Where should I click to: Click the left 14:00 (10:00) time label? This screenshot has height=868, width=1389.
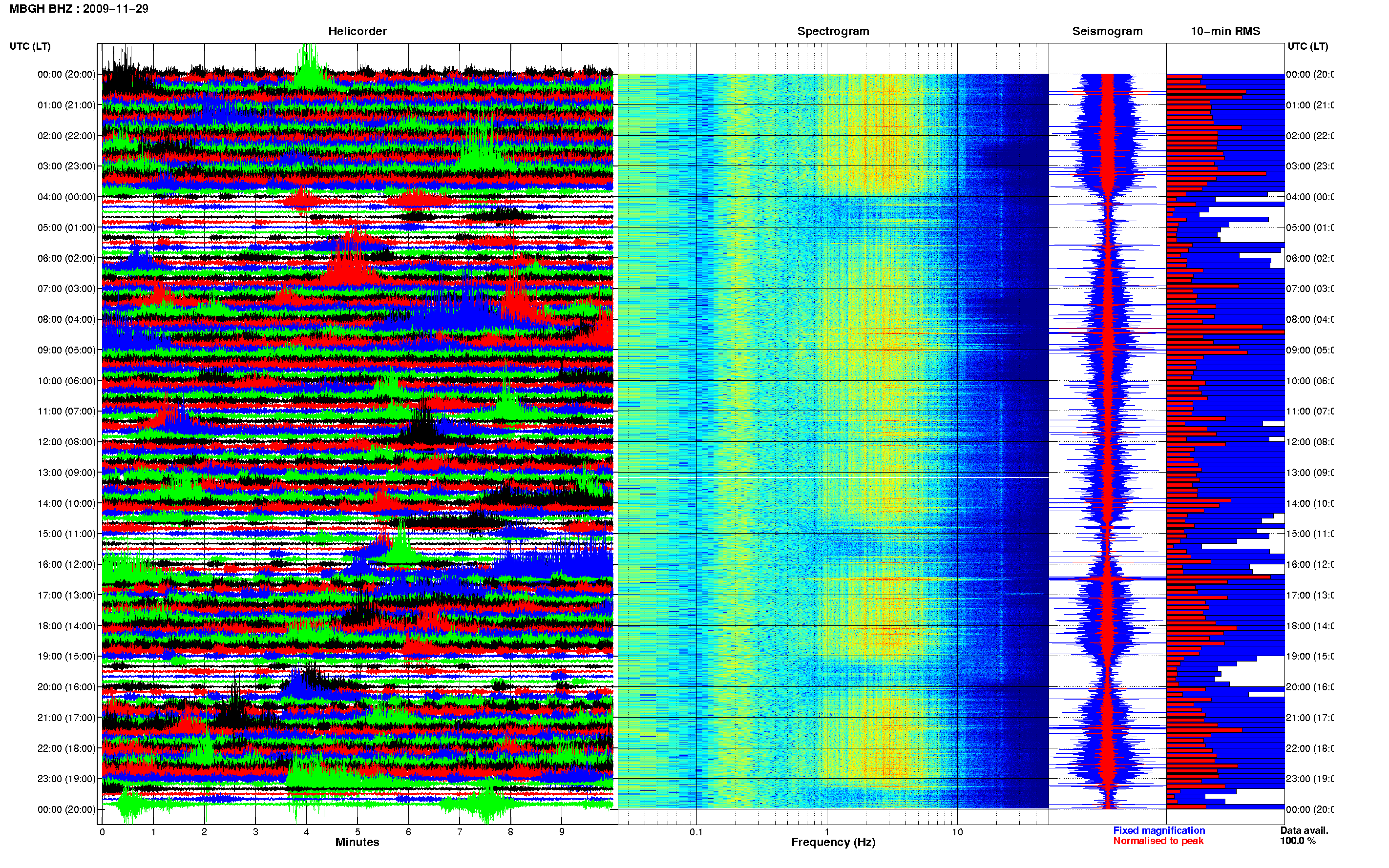point(66,503)
